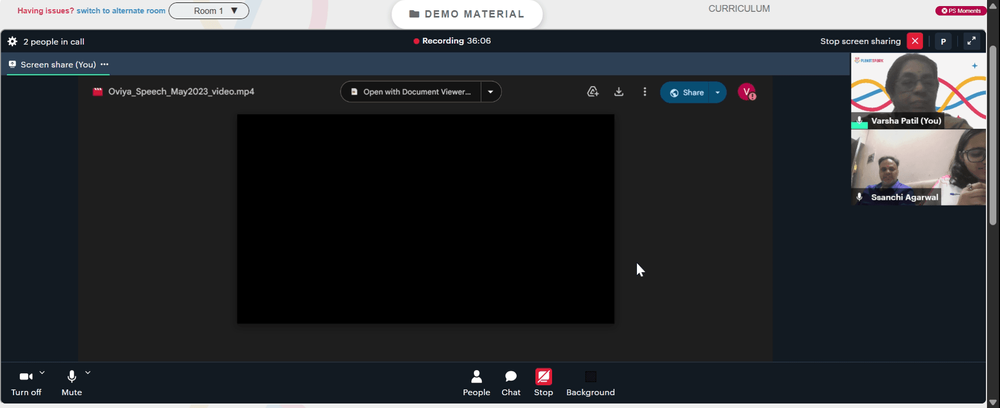The image size is (1000, 408).
Task: Turn off the camera
Action: [26, 383]
